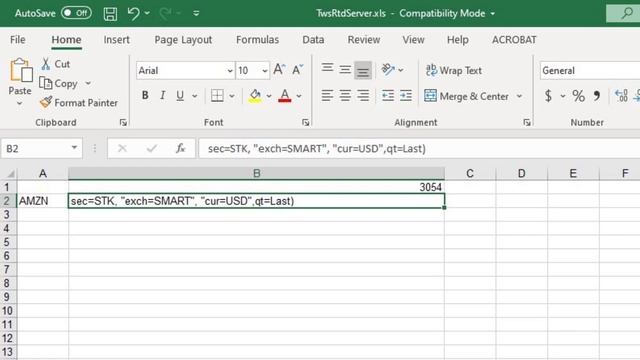
Task: Apply the red Font Color
Action: (284, 96)
